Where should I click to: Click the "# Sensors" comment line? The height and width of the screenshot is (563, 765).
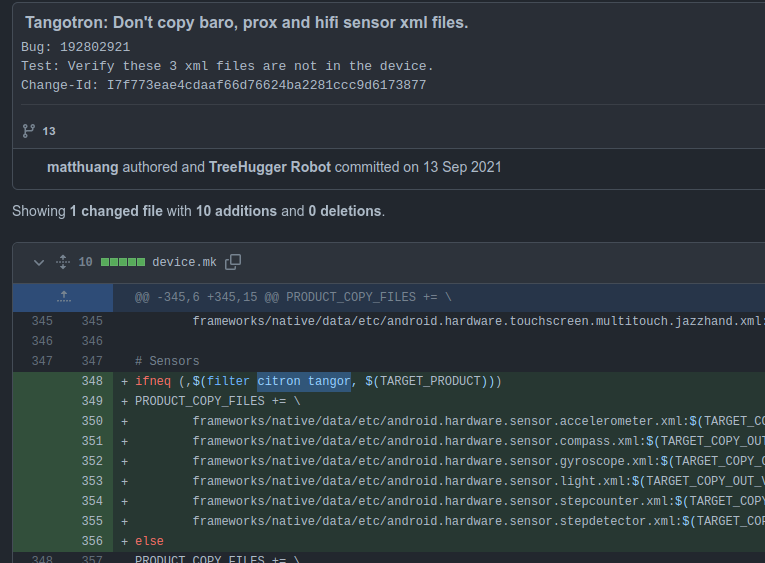click(167, 361)
